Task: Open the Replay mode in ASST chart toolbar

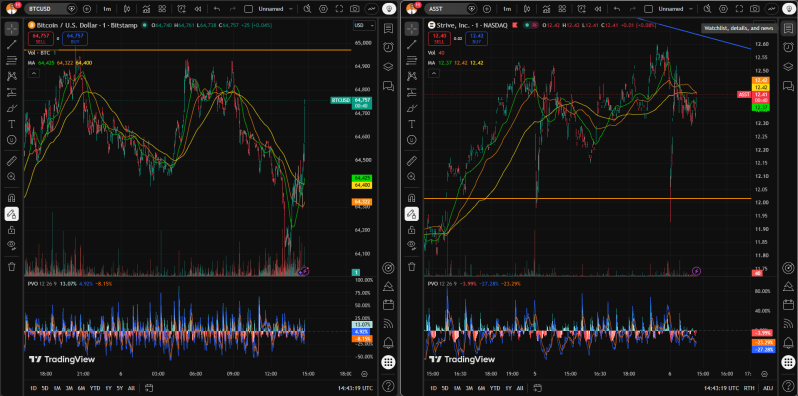Action: (x=598, y=9)
